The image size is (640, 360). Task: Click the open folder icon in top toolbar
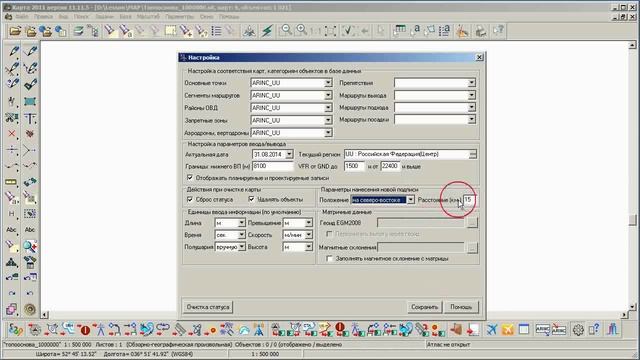15,31
